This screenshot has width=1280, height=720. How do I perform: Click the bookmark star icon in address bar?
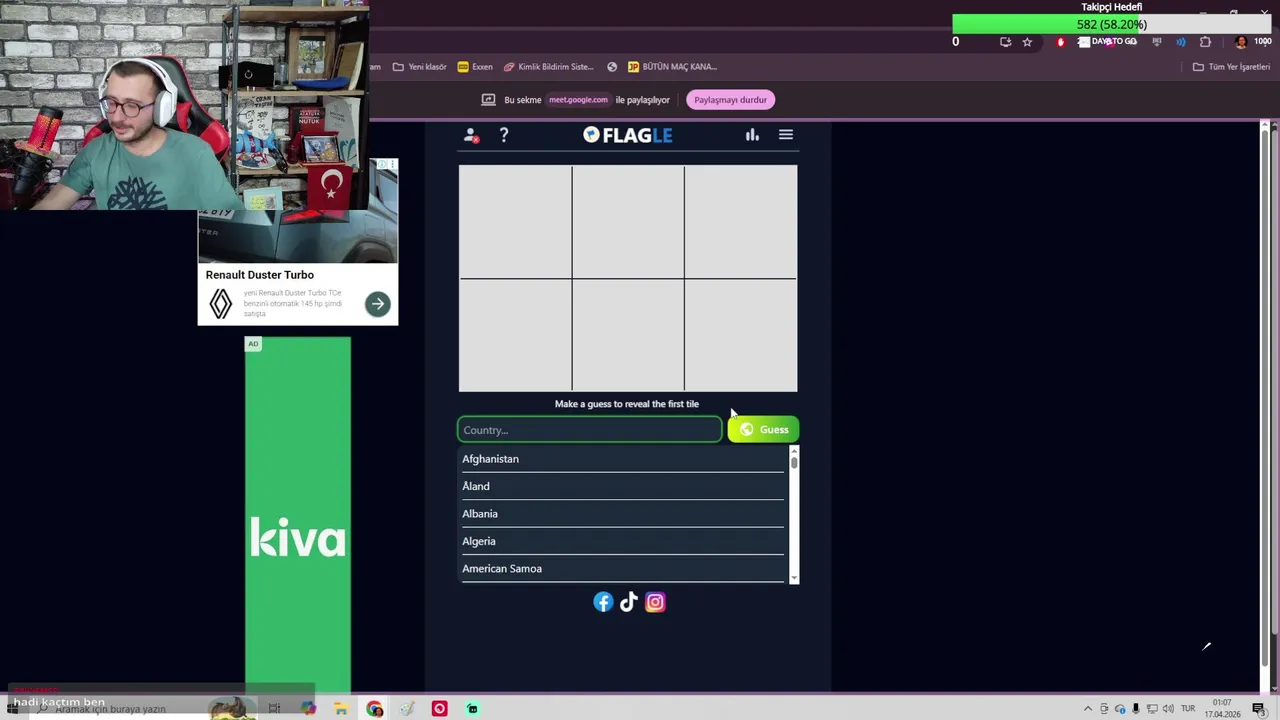(x=1027, y=42)
